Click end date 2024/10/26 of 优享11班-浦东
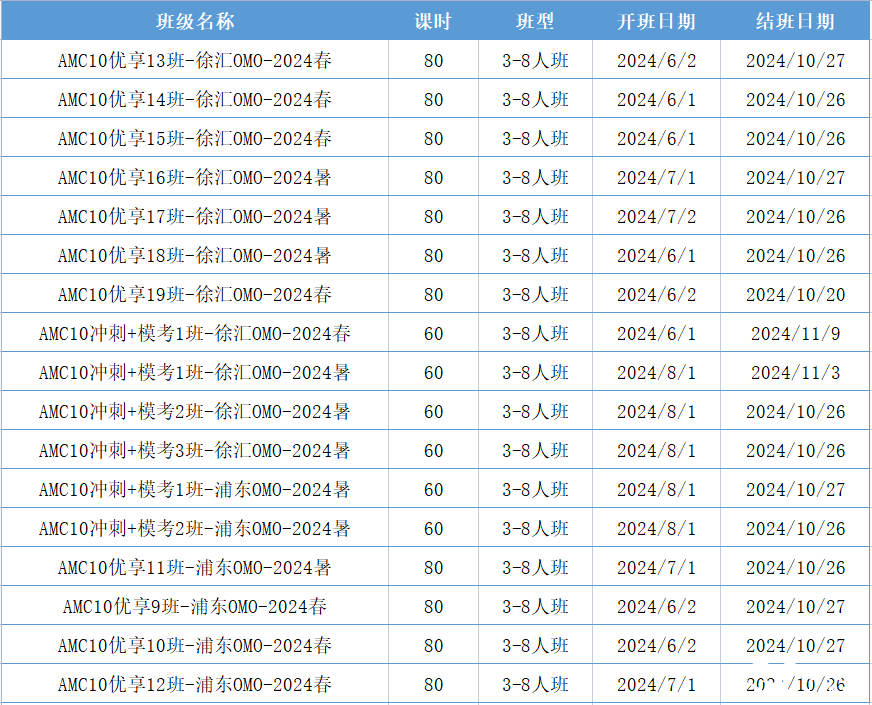The image size is (872, 705). pyautogui.click(x=795, y=567)
